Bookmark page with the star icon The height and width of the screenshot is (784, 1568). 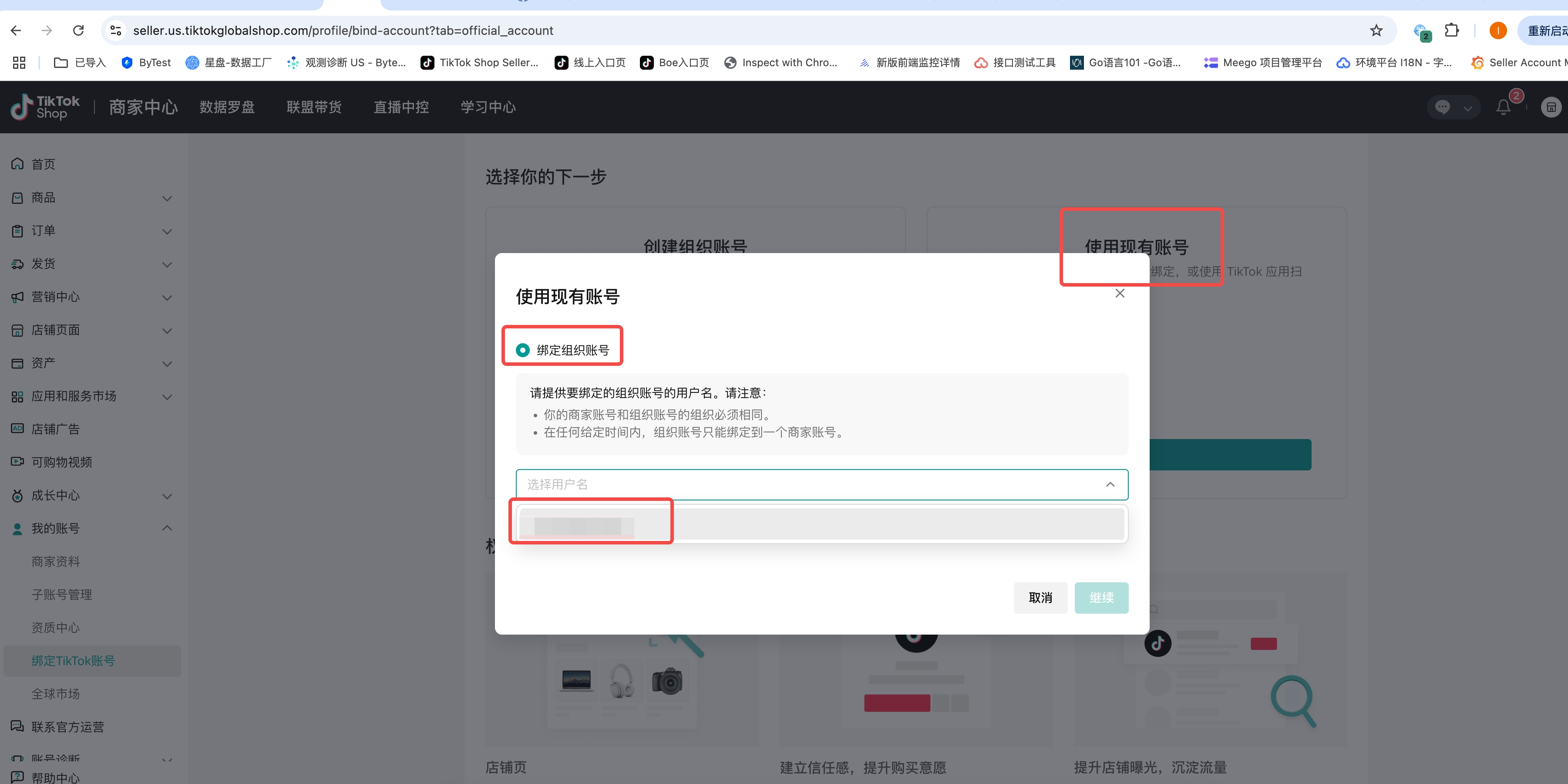click(x=1376, y=30)
